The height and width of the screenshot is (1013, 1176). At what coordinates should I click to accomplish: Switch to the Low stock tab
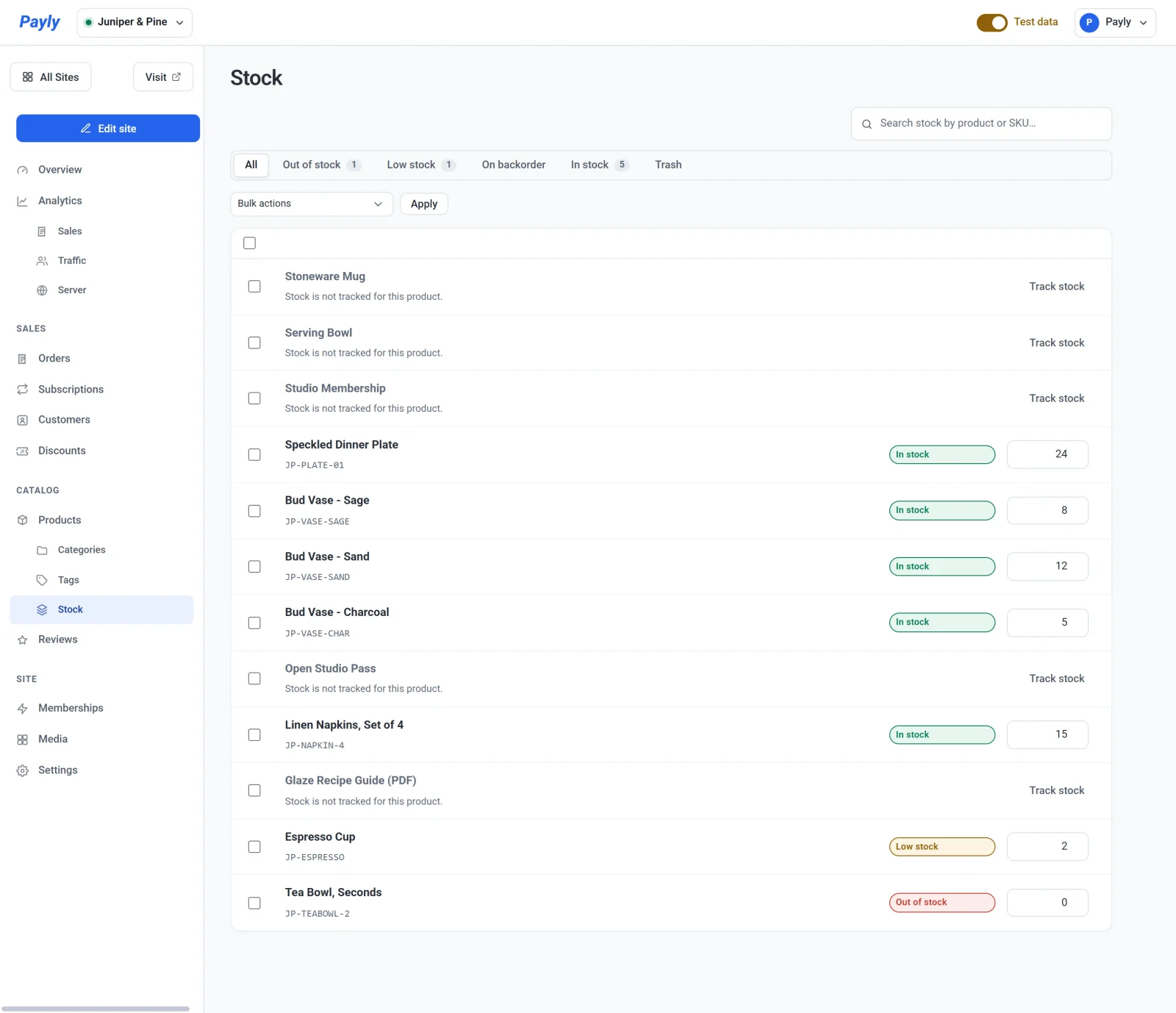(x=421, y=165)
